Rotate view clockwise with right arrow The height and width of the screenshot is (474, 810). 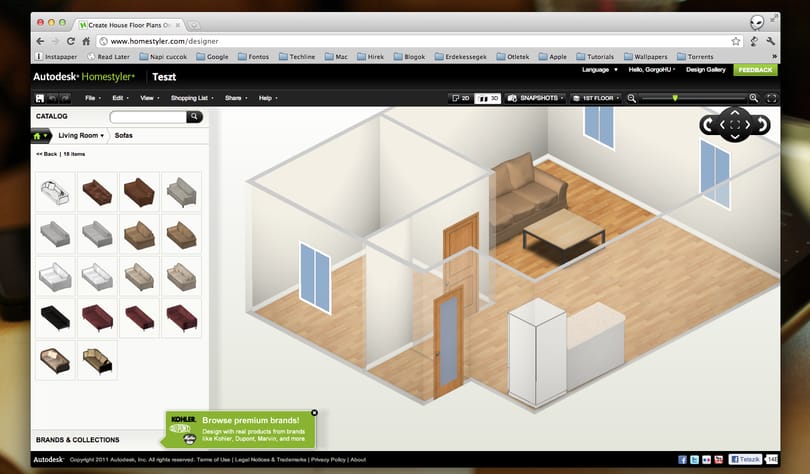(762, 124)
